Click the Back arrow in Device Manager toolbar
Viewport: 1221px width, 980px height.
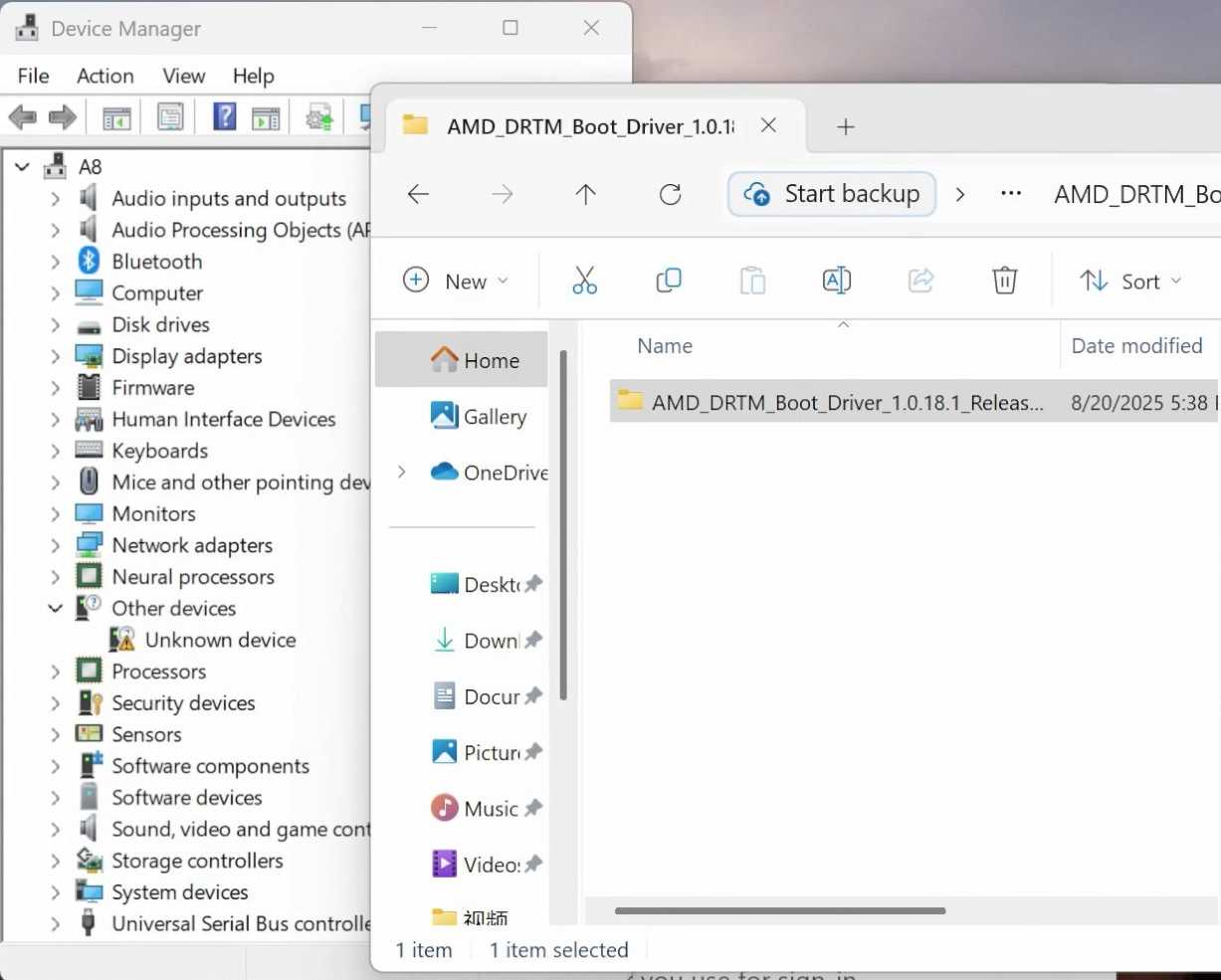(x=23, y=118)
